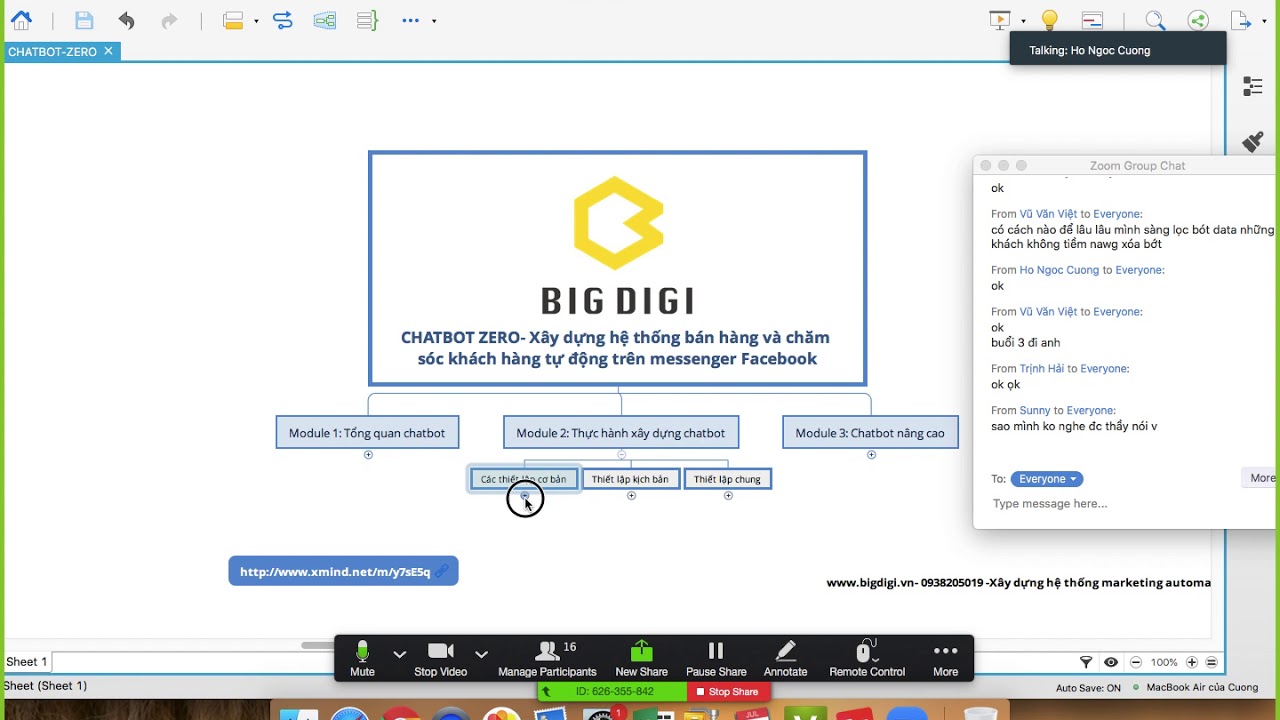Open Remote Control options
Screen dimensions: 1280x720
pyautogui.click(x=867, y=659)
